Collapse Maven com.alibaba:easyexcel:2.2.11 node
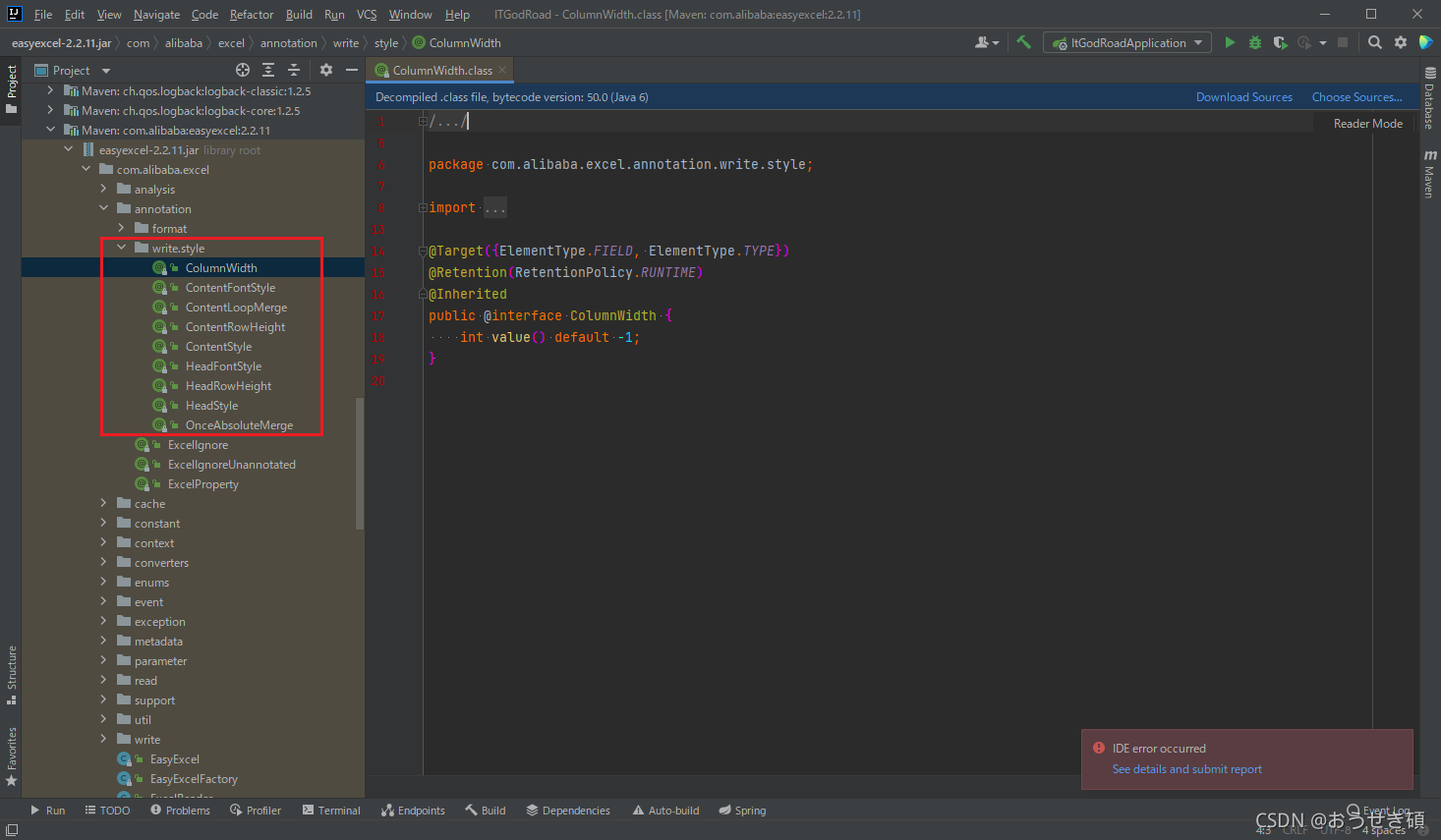The height and width of the screenshot is (840, 1441). click(x=50, y=130)
